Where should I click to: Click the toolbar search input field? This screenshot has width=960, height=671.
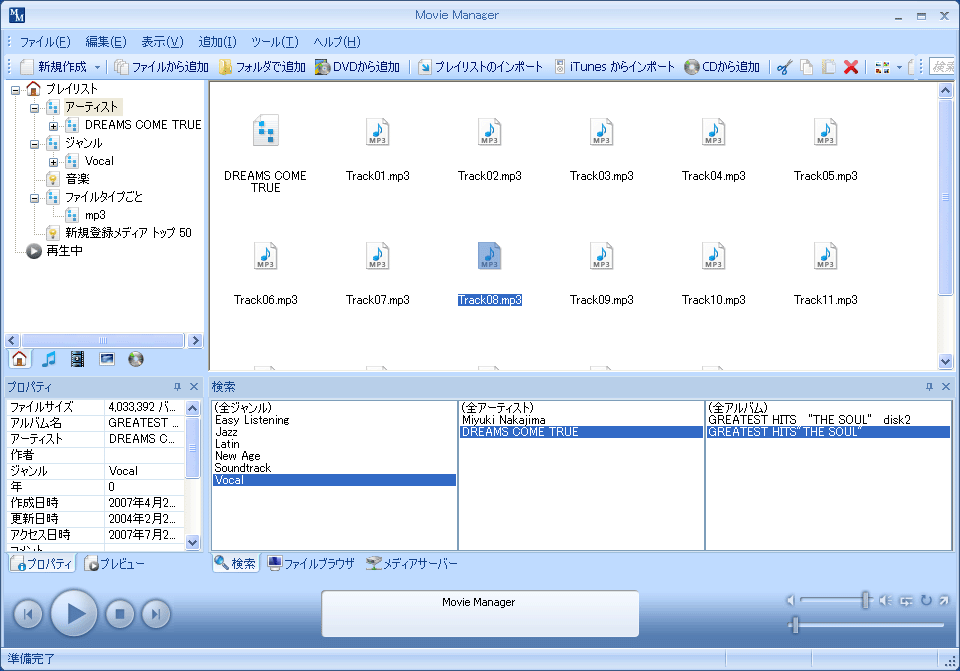(942, 67)
